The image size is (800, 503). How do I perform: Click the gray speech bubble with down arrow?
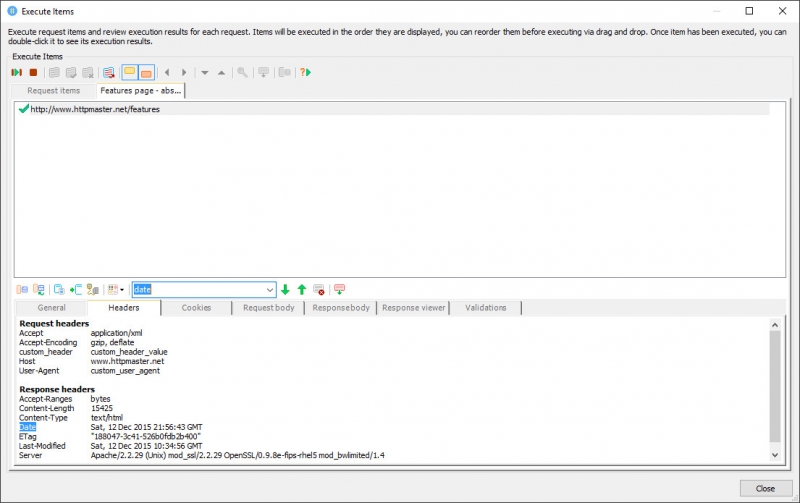point(263,72)
